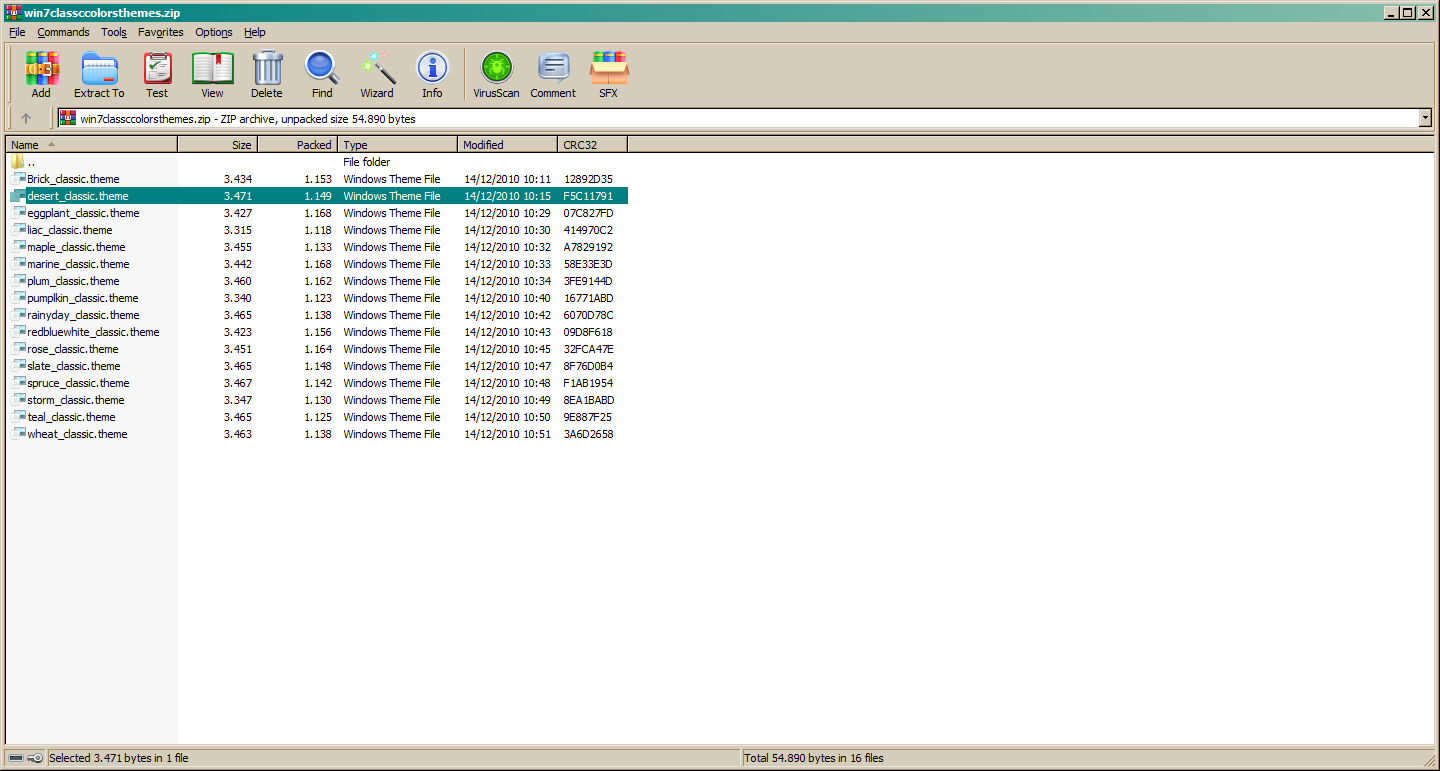Image resolution: width=1440 pixels, height=771 pixels.
Task: Click the file icon of wheat_classic.theme
Action: coord(18,434)
